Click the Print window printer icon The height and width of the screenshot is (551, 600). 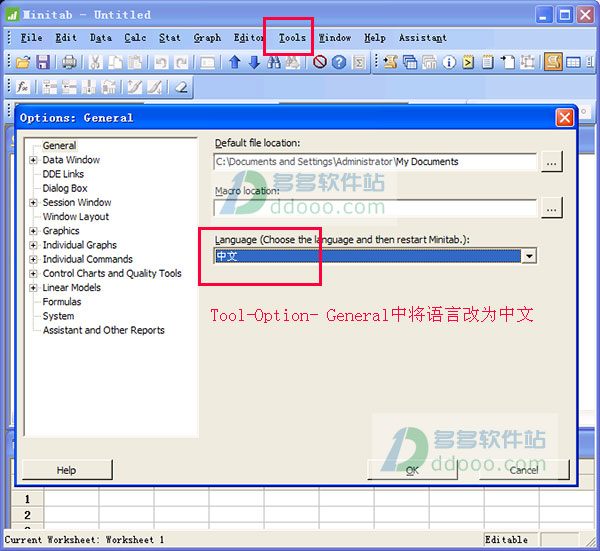69,62
